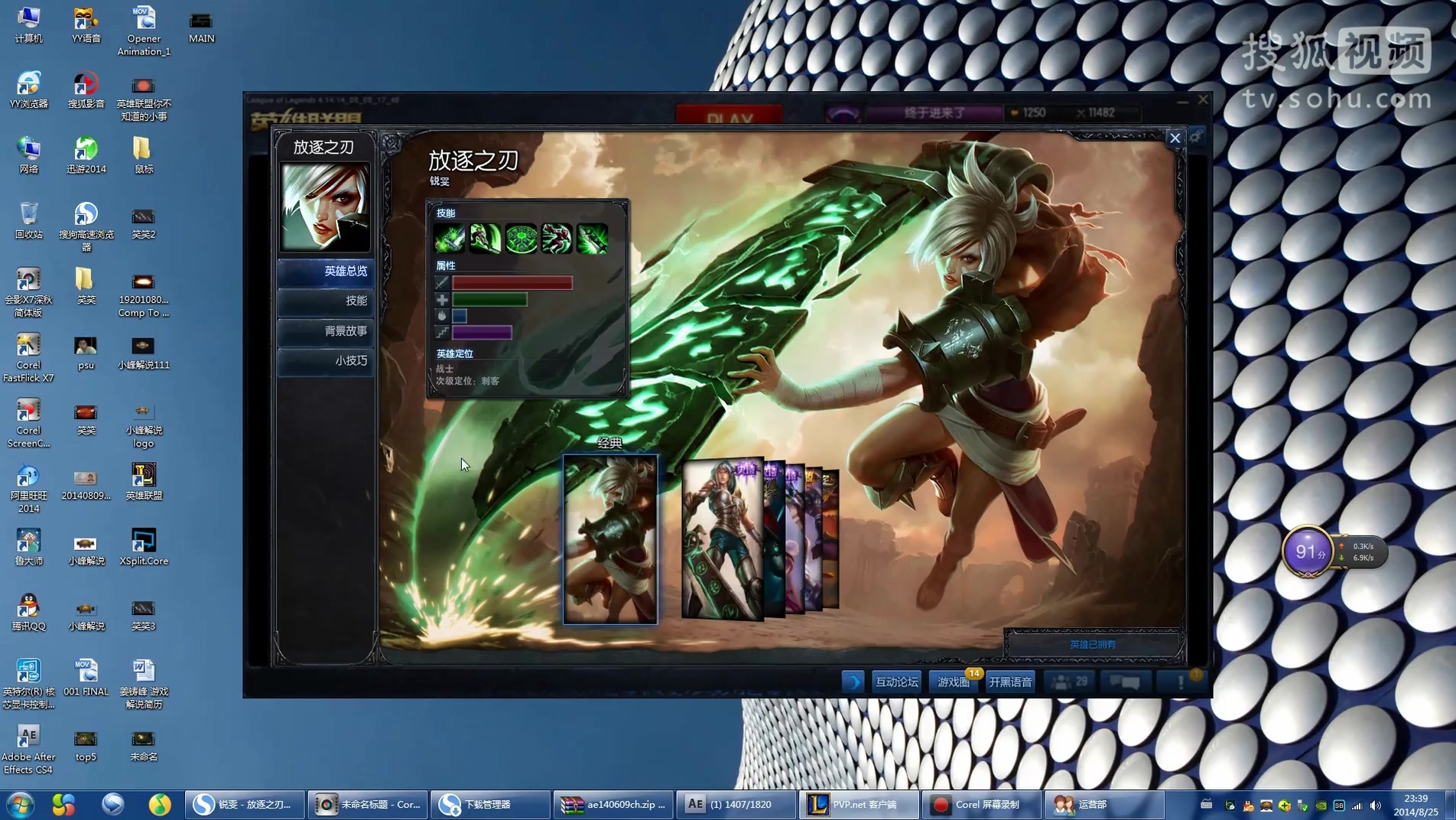Open the exclamation notifications icon
1456x820 pixels.
point(1181,682)
